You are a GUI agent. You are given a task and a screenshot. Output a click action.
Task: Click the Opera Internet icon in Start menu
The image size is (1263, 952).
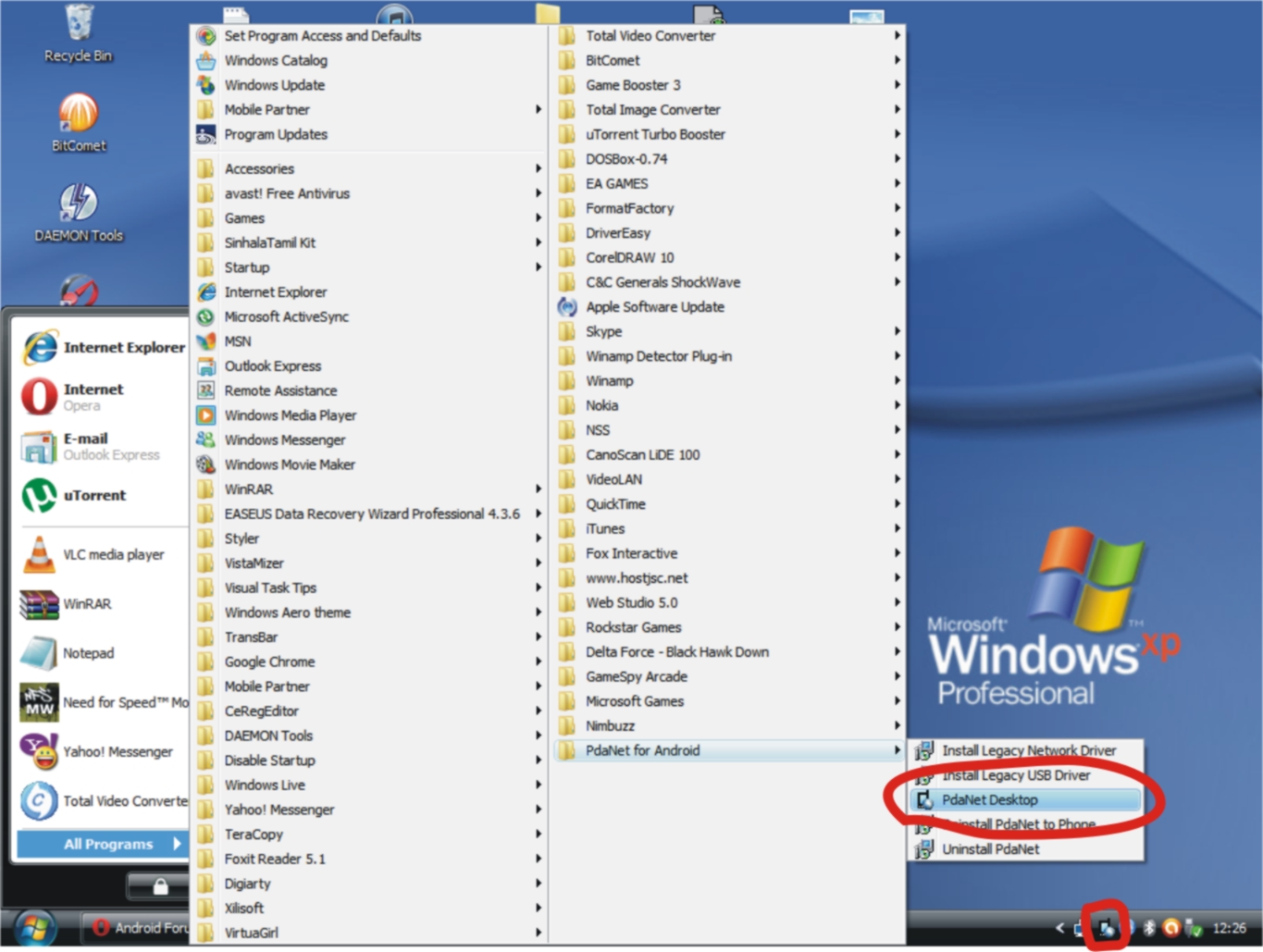[39, 397]
